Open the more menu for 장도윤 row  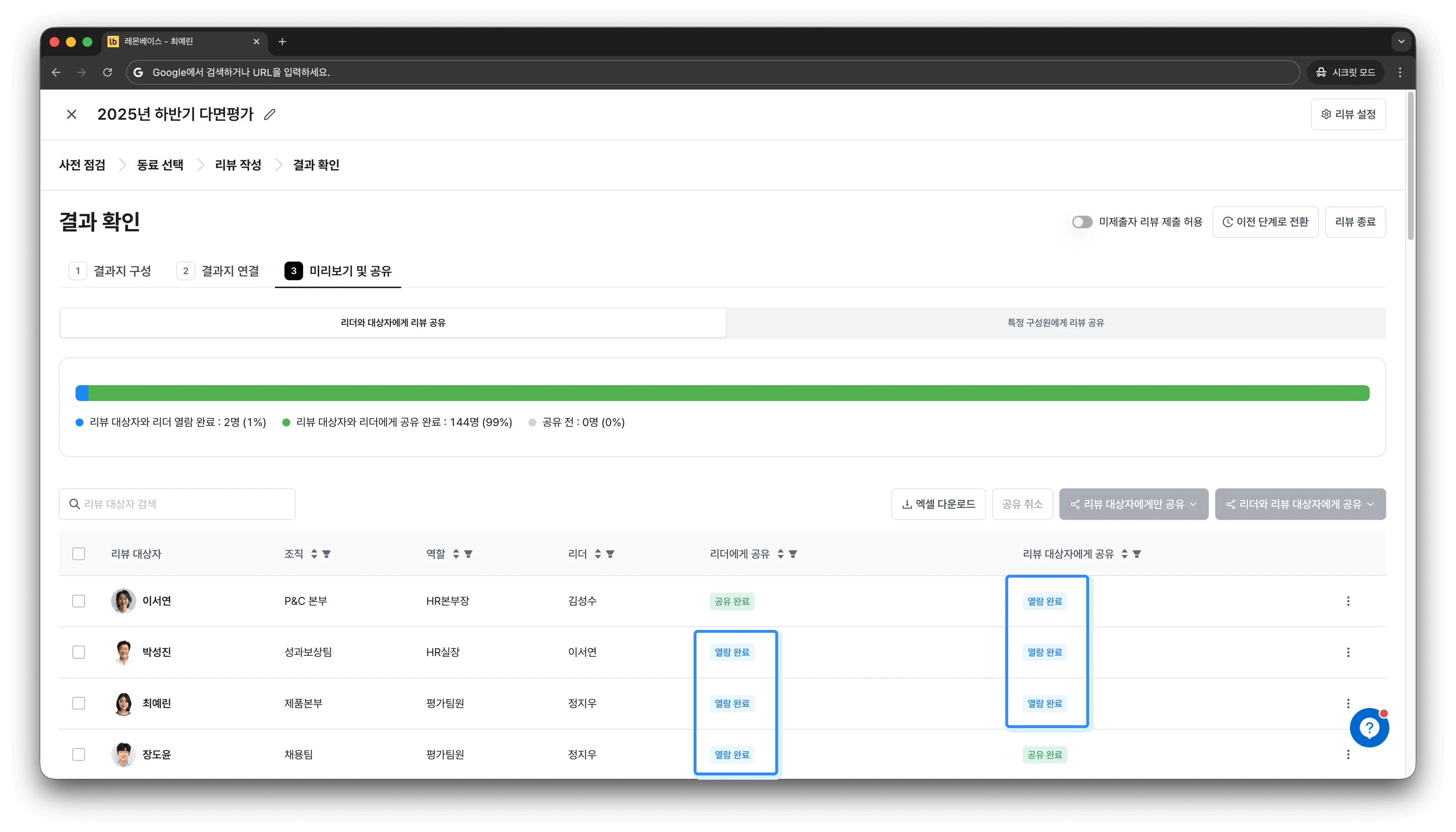tap(1348, 754)
